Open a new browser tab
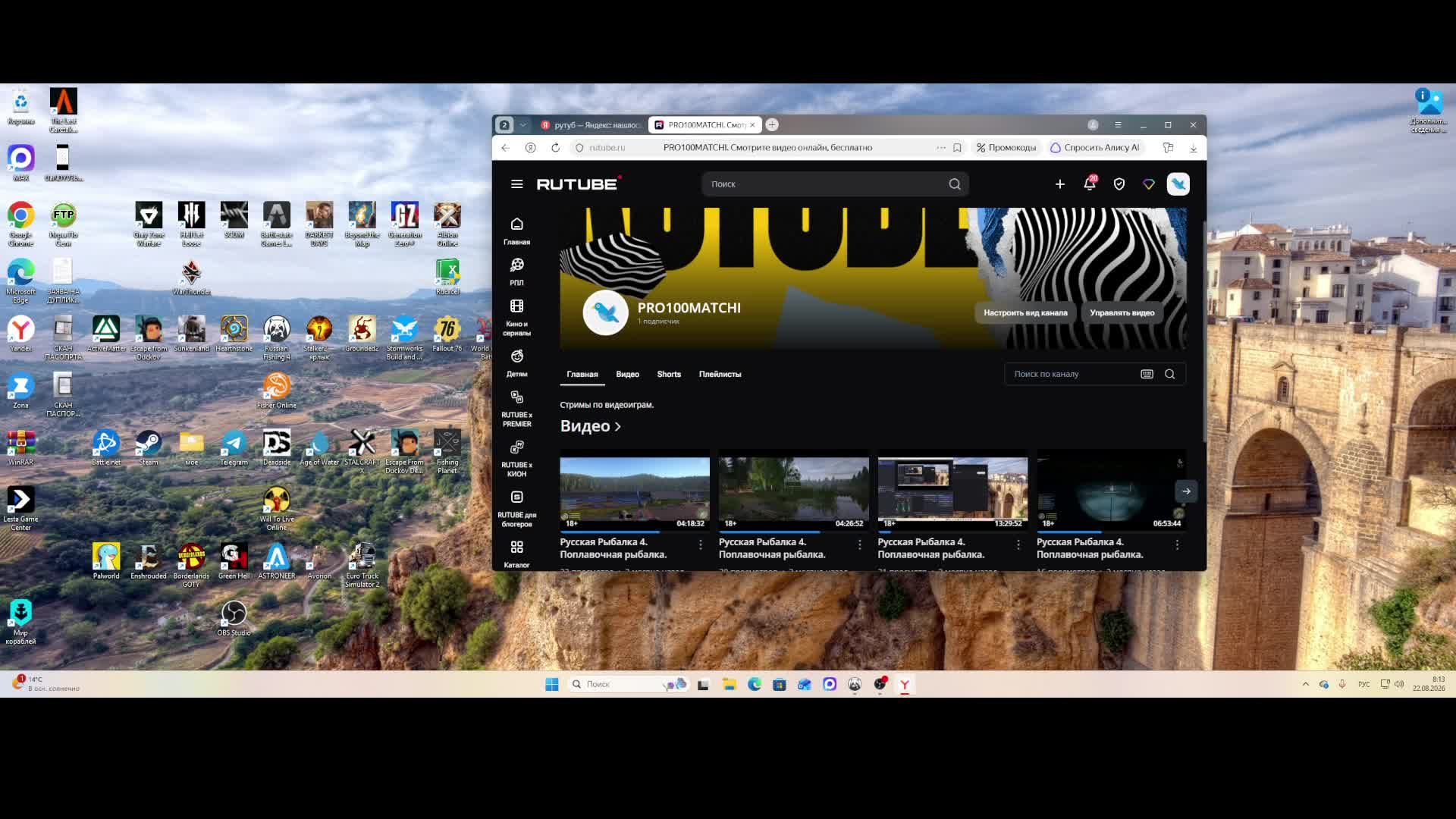The image size is (1456, 819). [772, 125]
